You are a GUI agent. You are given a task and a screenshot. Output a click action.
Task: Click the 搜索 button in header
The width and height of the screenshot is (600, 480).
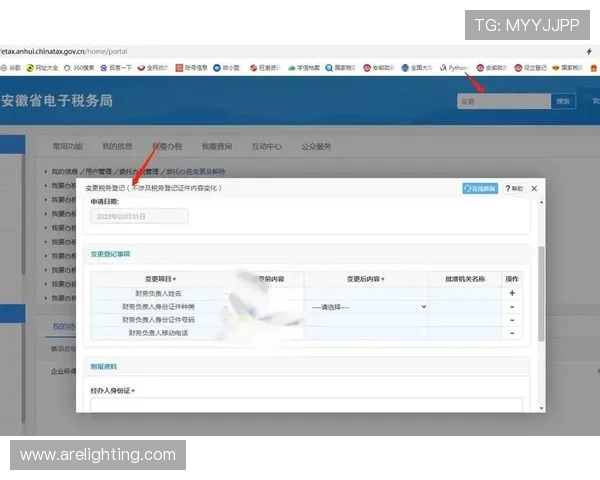point(564,101)
